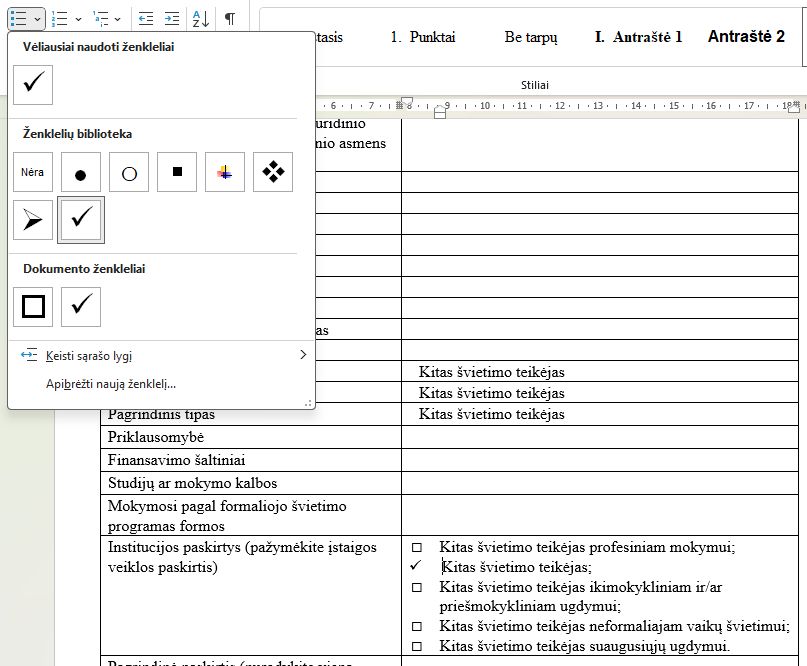Pick small solid square bullet in library
807x666 pixels.
[x=177, y=172]
